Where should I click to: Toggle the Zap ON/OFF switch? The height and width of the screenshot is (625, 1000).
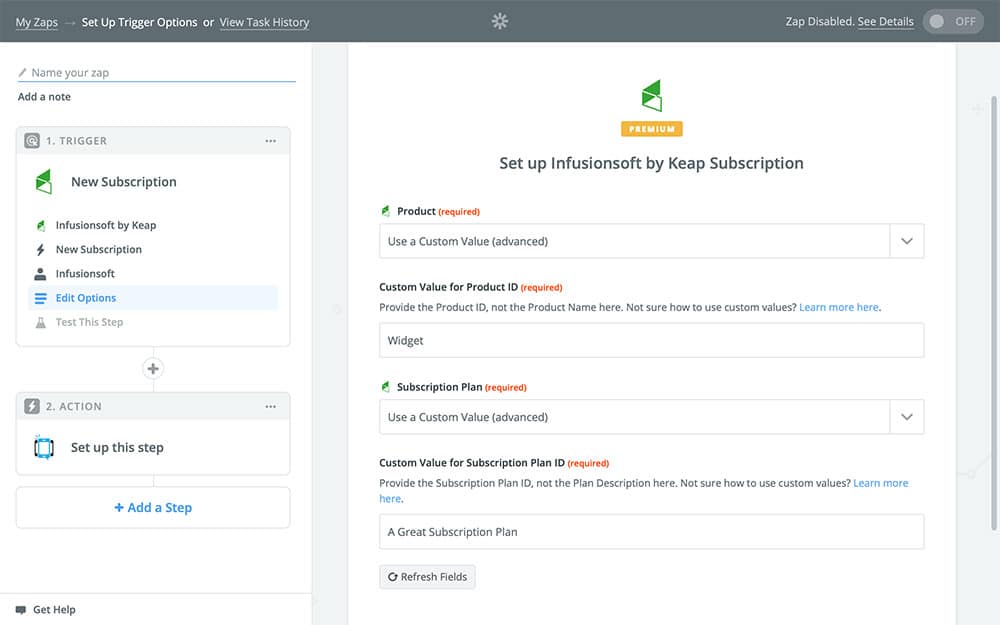(953, 21)
